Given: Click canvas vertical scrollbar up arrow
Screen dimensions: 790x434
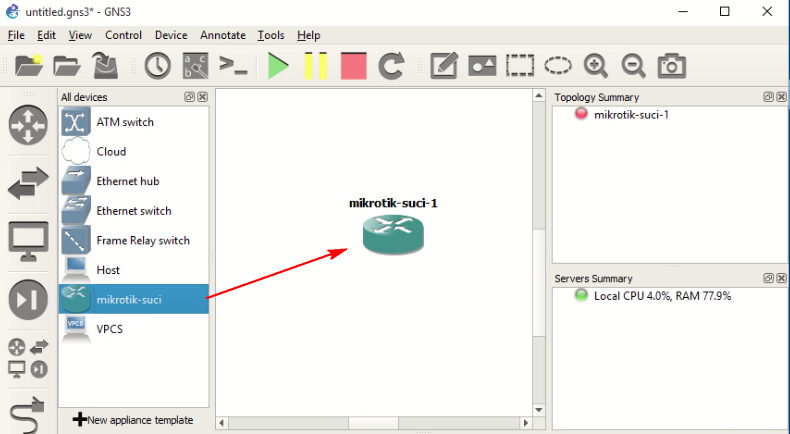Looking at the screenshot, I should pyautogui.click(x=539, y=96).
